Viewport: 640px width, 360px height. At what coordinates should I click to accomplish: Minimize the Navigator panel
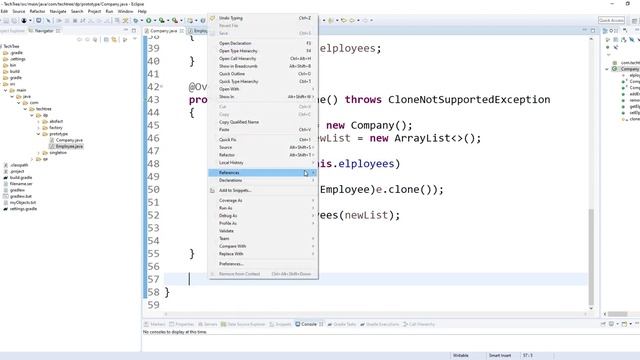[126, 31]
